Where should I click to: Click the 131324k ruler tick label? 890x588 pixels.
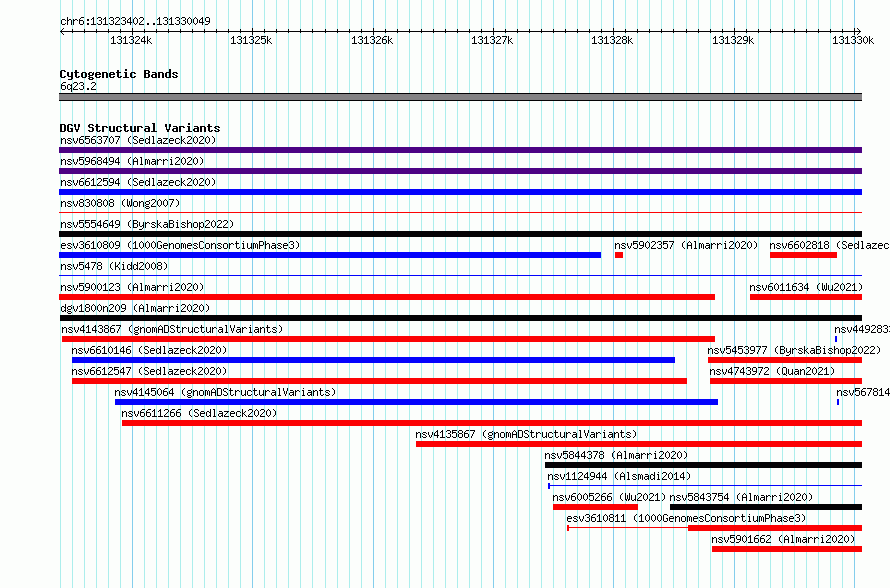point(131,40)
